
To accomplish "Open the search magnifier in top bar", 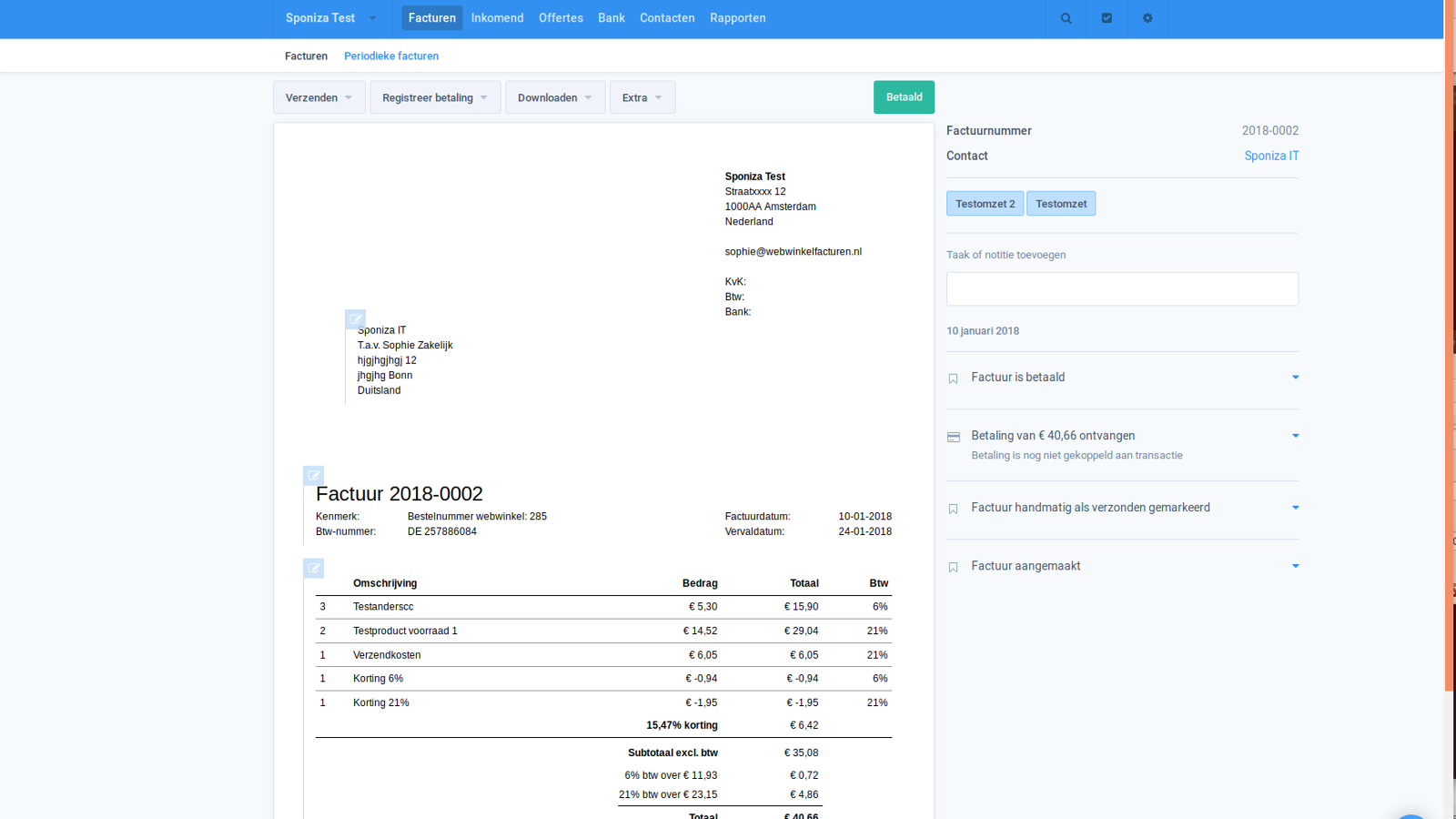I will [1066, 18].
